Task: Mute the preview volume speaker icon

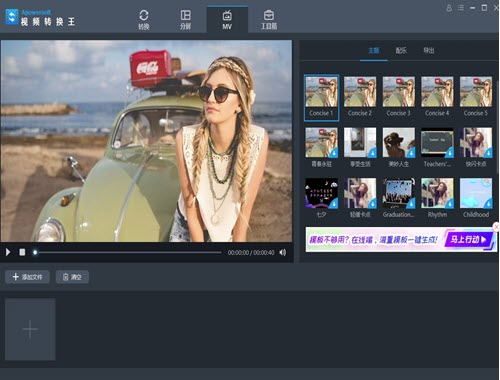Action: point(283,252)
